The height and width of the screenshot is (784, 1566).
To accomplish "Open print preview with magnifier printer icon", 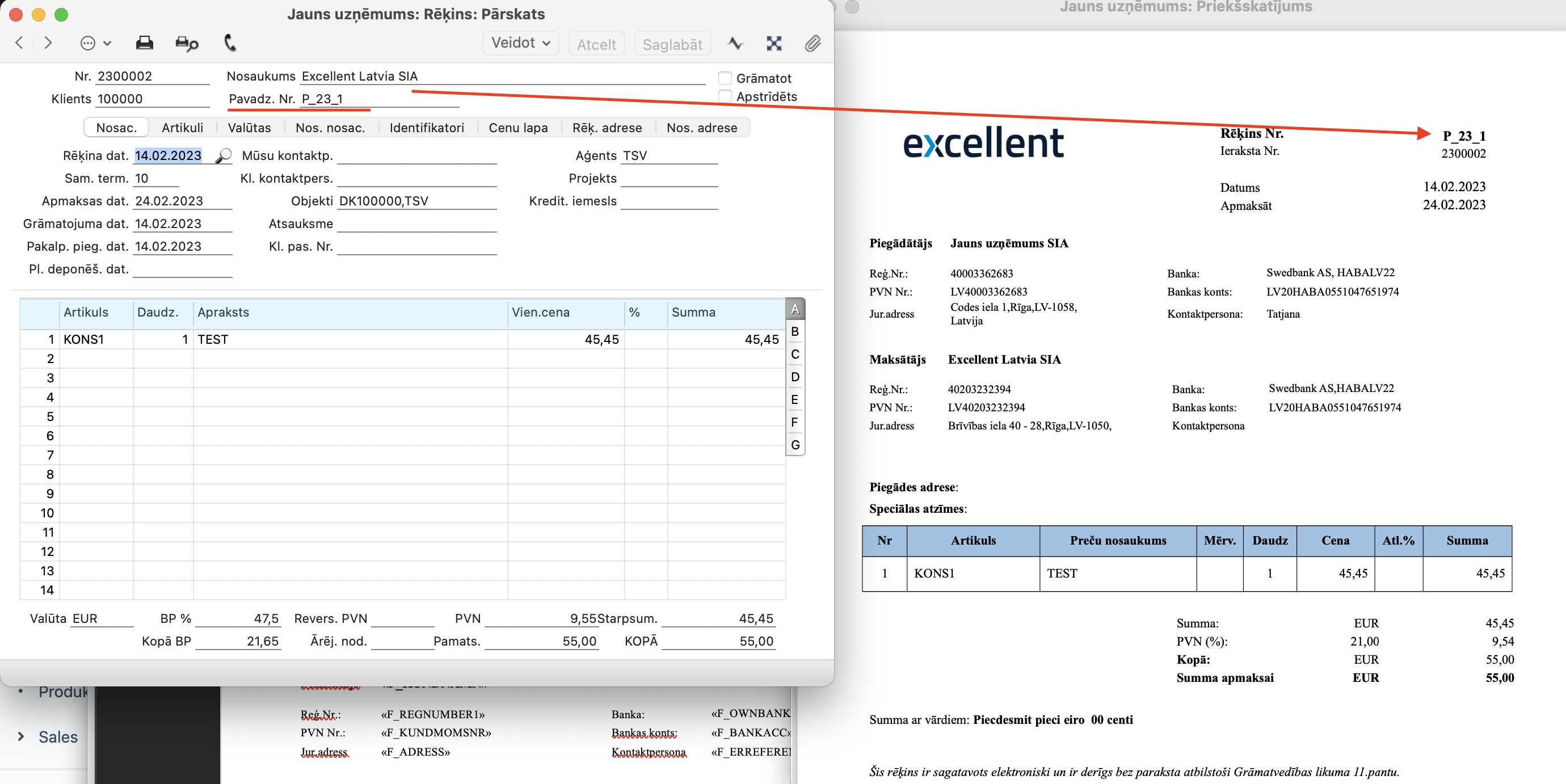I will (x=187, y=43).
